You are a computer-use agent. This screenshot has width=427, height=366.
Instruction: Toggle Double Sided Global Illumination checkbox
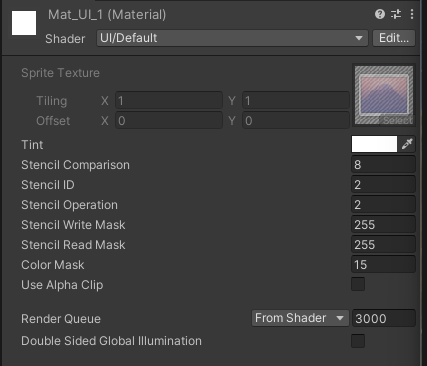coord(358,341)
